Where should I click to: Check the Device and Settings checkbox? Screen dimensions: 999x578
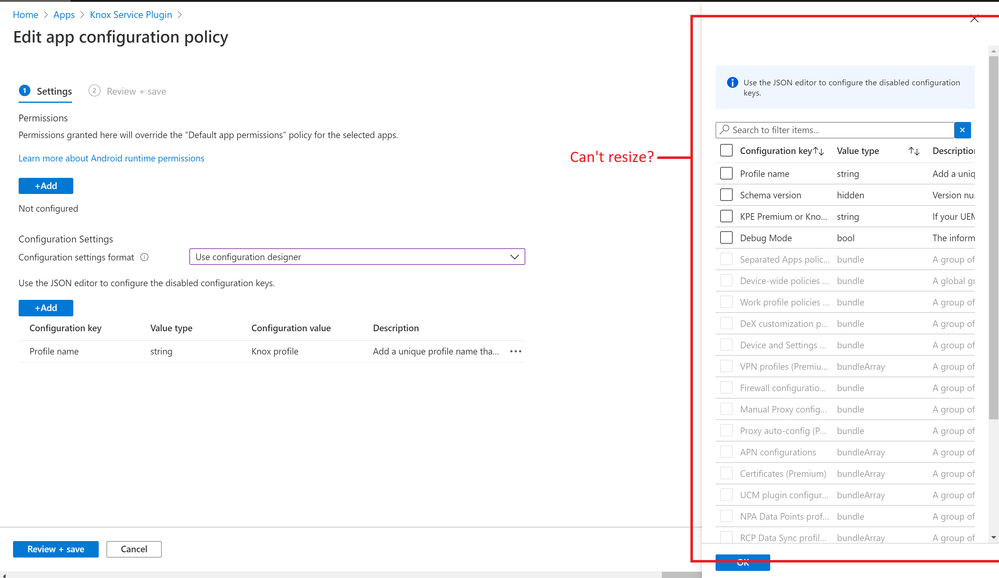pos(726,345)
